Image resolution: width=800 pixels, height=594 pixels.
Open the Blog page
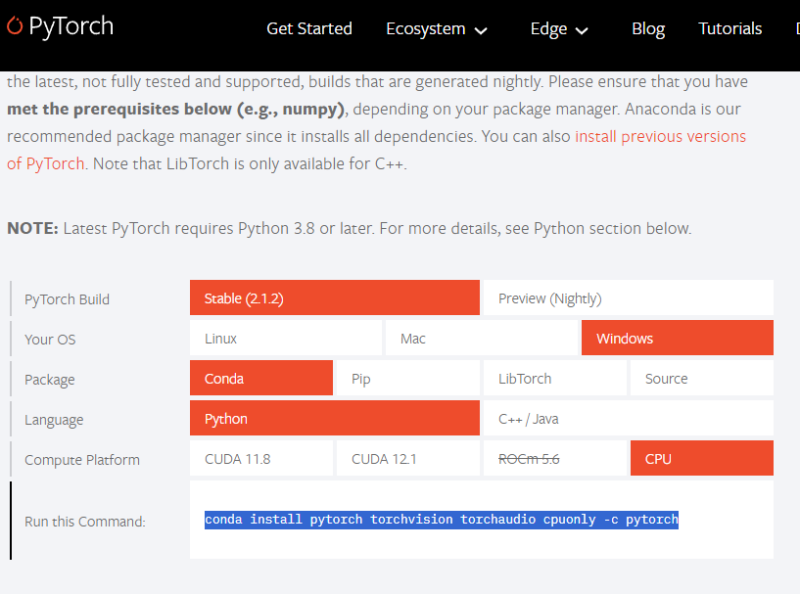648,29
